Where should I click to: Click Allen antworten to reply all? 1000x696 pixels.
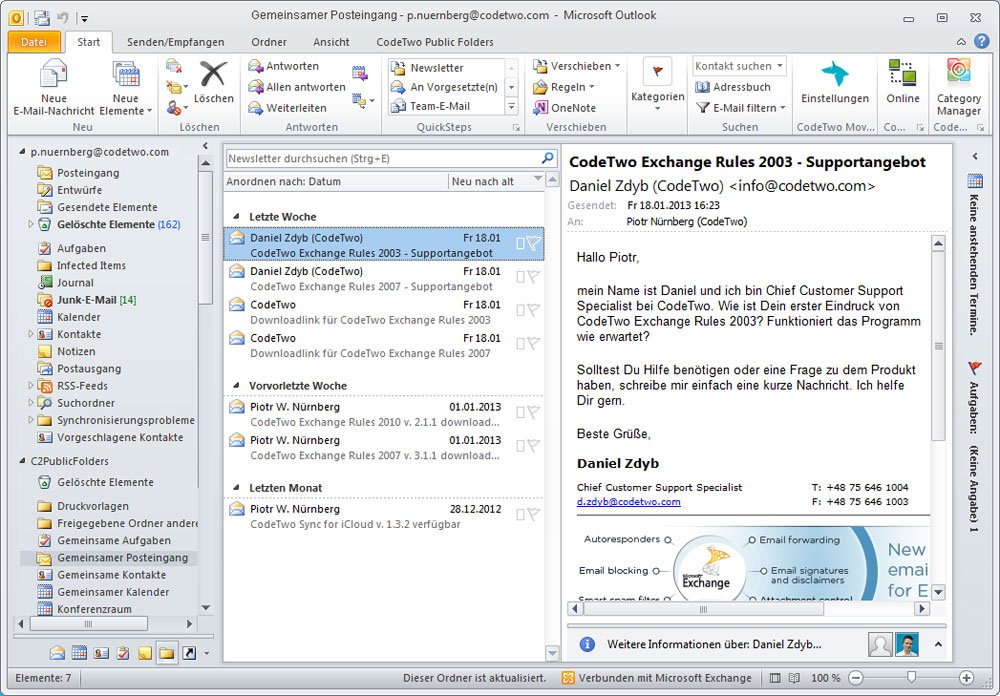297,87
